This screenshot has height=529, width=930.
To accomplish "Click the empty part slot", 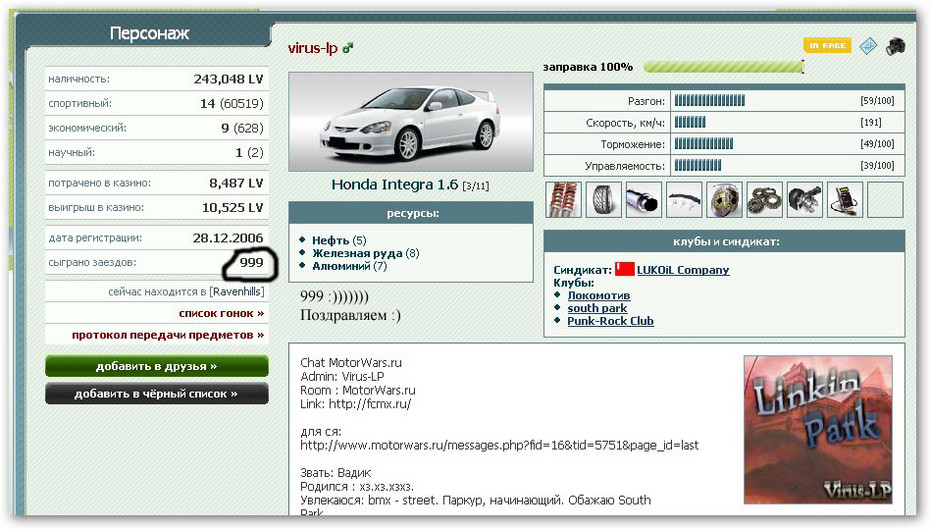I will [x=886, y=200].
